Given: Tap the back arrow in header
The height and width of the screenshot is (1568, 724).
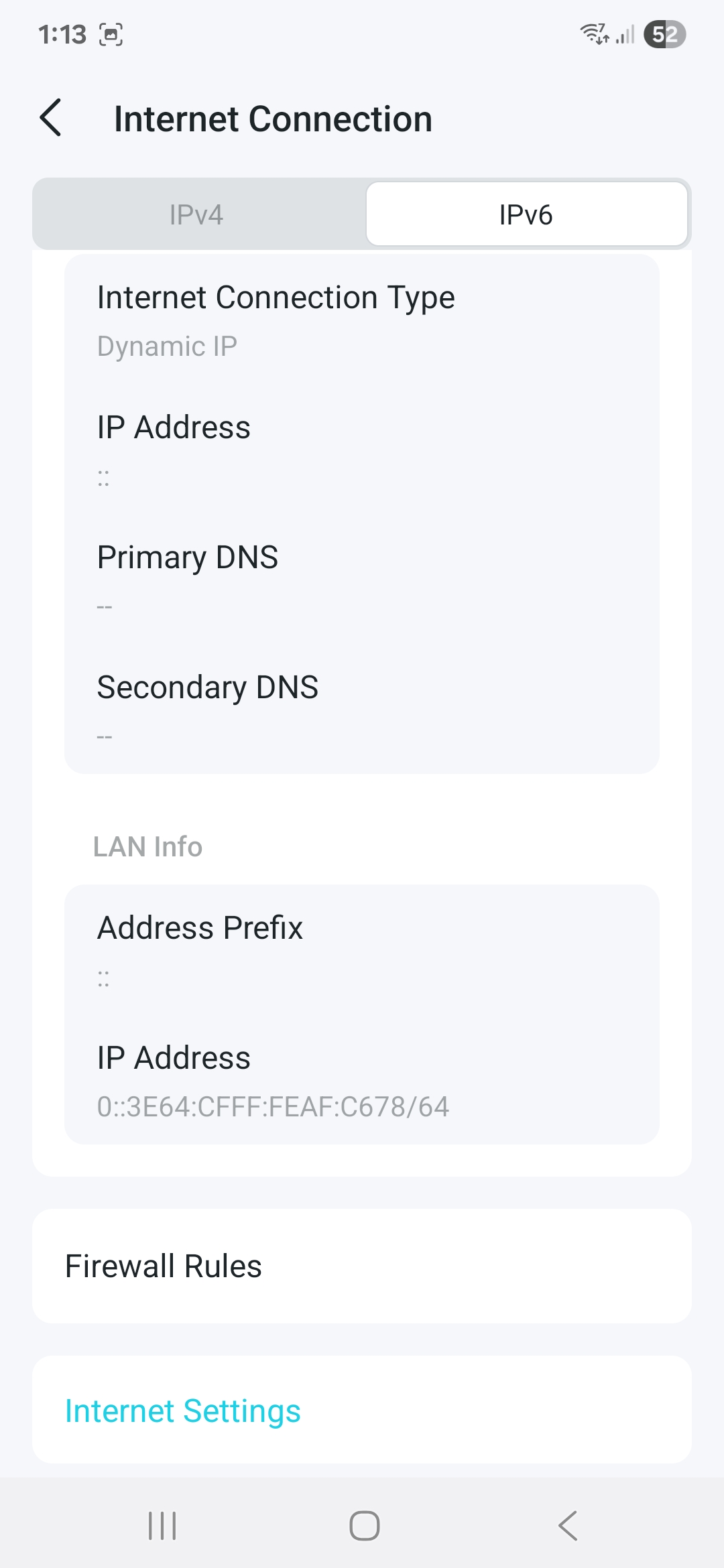Looking at the screenshot, I should pos(51,118).
